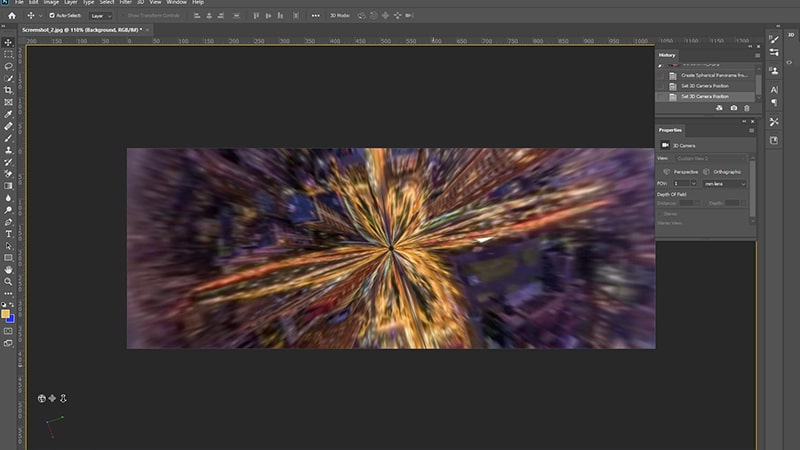Screen dimensions: 800x450
Task: Select the Move tool in the toolbar
Action: (x=9, y=42)
